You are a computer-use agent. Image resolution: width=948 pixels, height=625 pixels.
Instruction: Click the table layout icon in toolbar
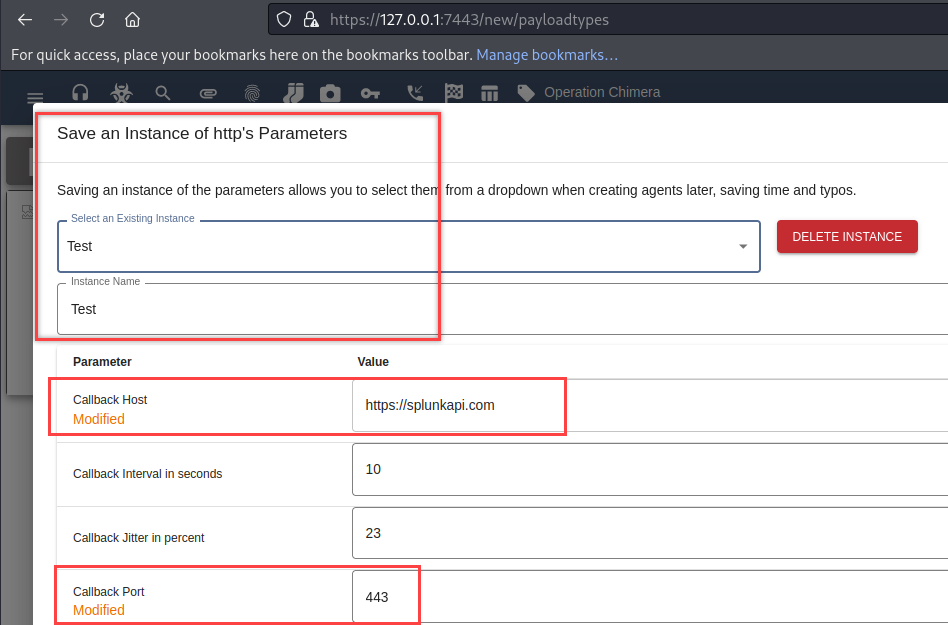[489, 93]
